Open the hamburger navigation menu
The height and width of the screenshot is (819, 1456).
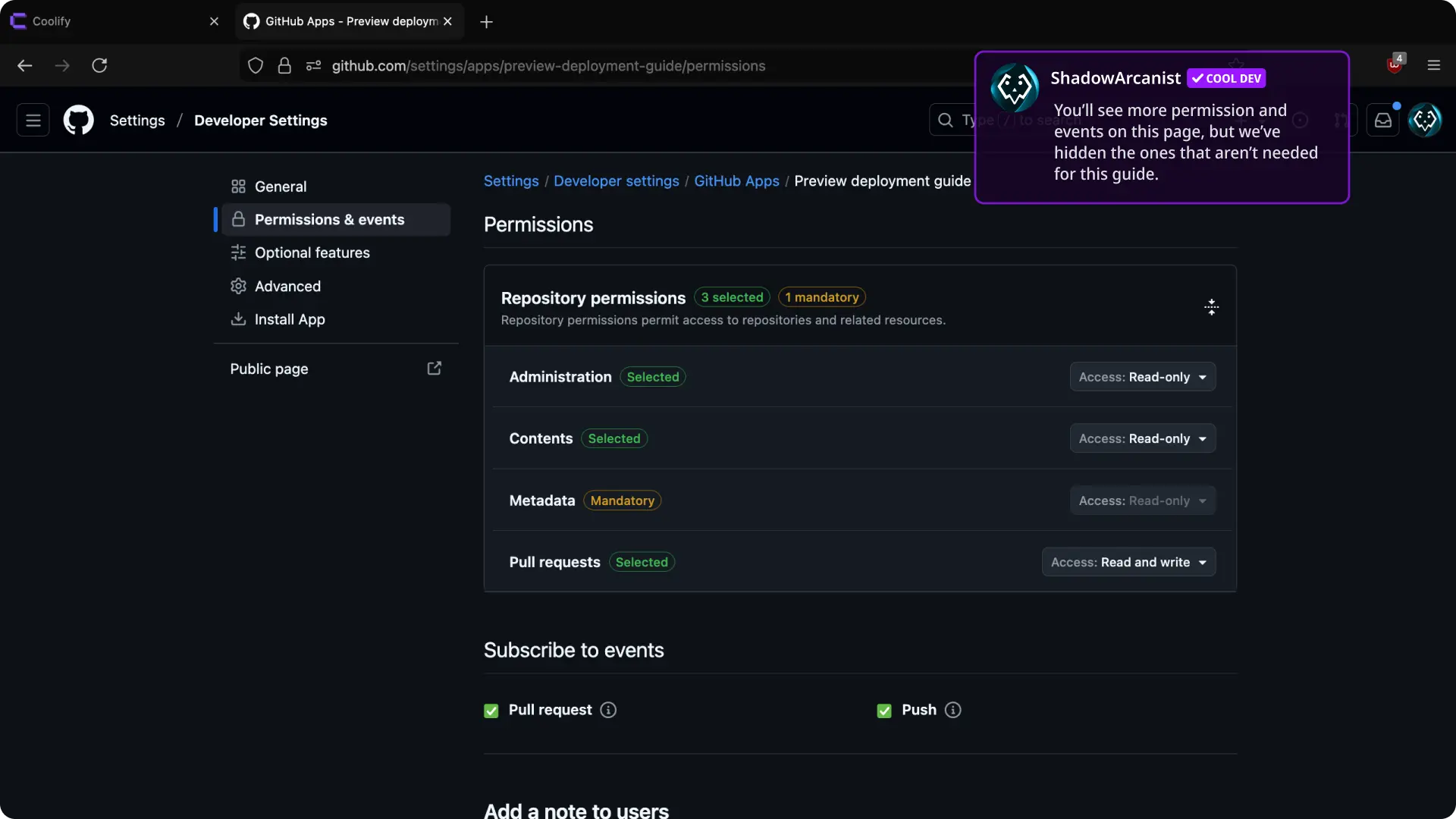pos(33,120)
